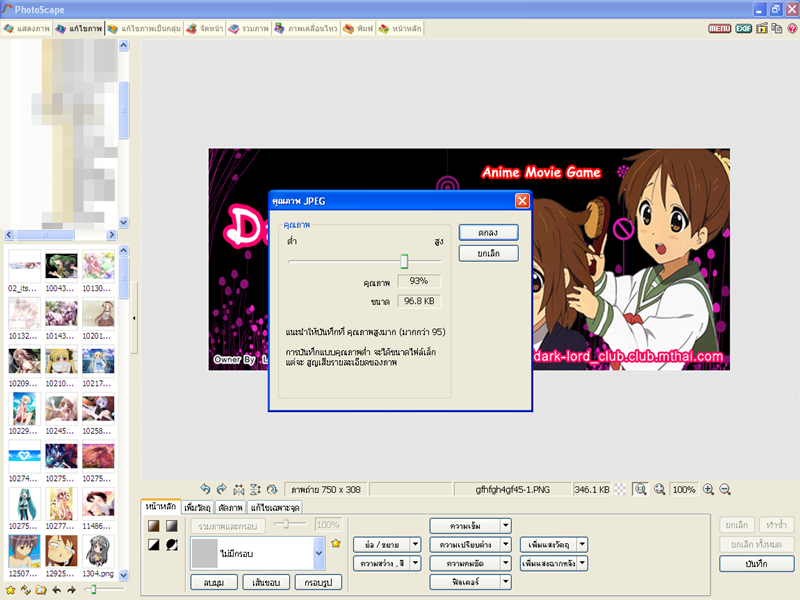Apply the sepia tone icon
Image resolution: width=800 pixels, height=600 pixels.
click(x=154, y=526)
